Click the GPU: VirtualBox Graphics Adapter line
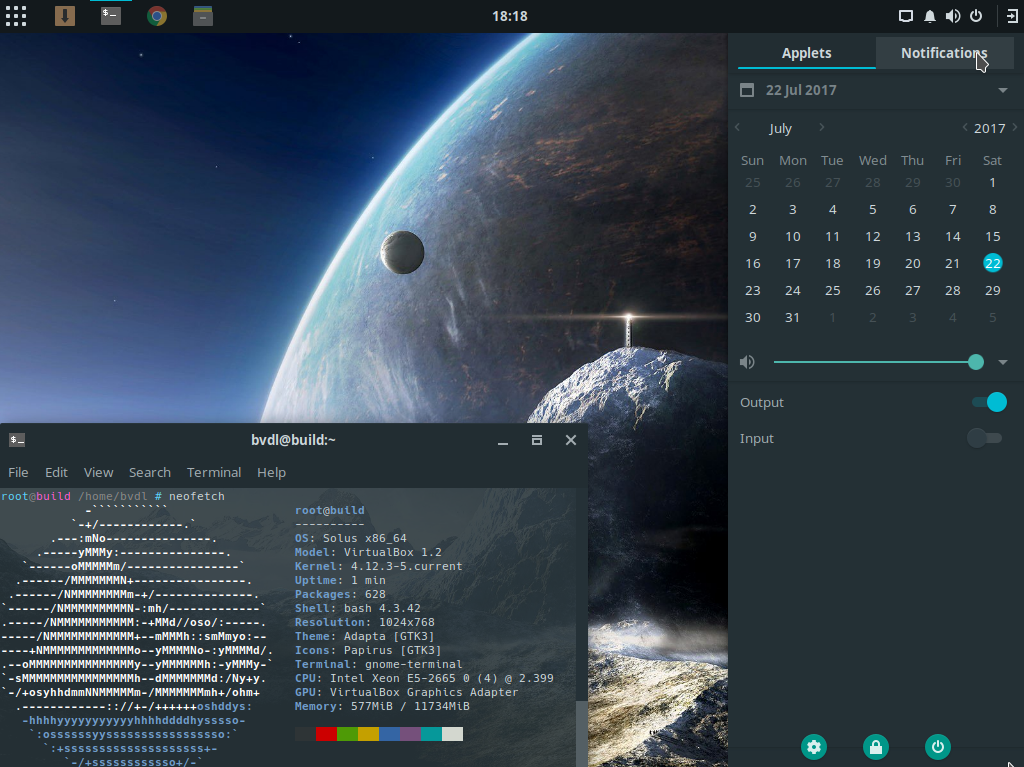Image resolution: width=1024 pixels, height=767 pixels. 406,693
